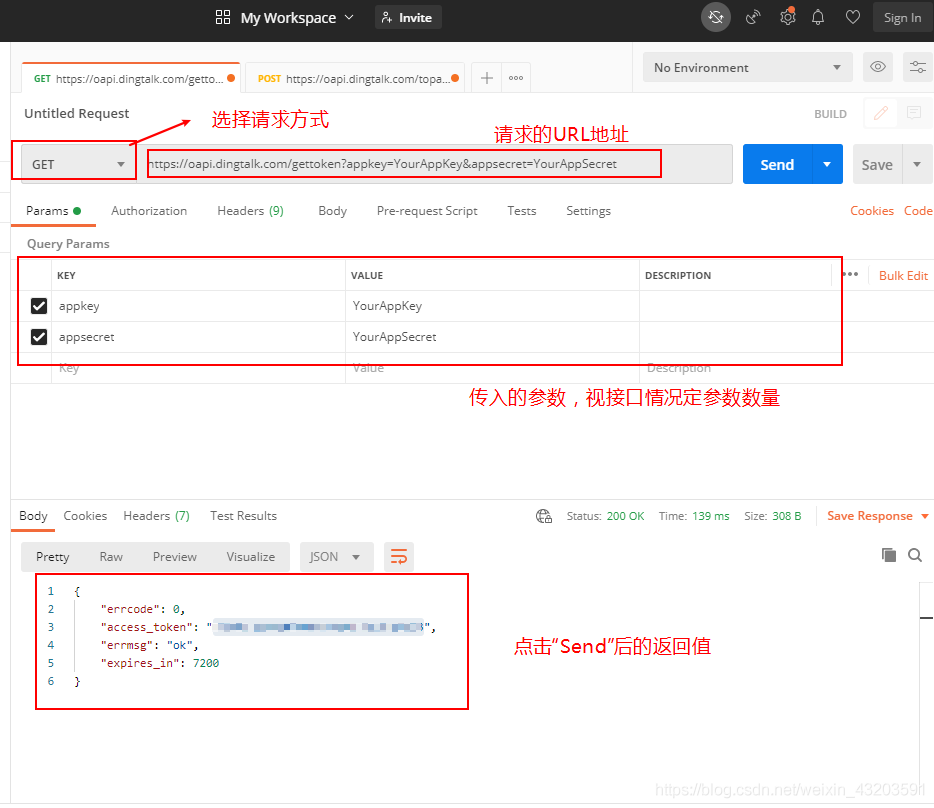The image size is (934, 808).
Task: Open the response Headers (7) tab
Action: pos(156,516)
